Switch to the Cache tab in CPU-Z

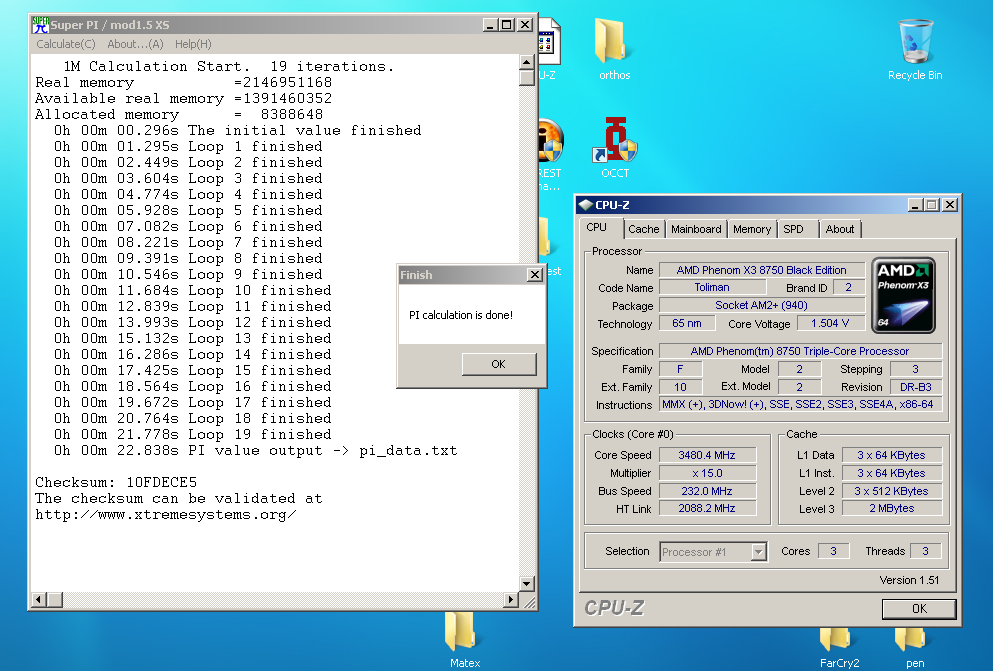pos(643,229)
